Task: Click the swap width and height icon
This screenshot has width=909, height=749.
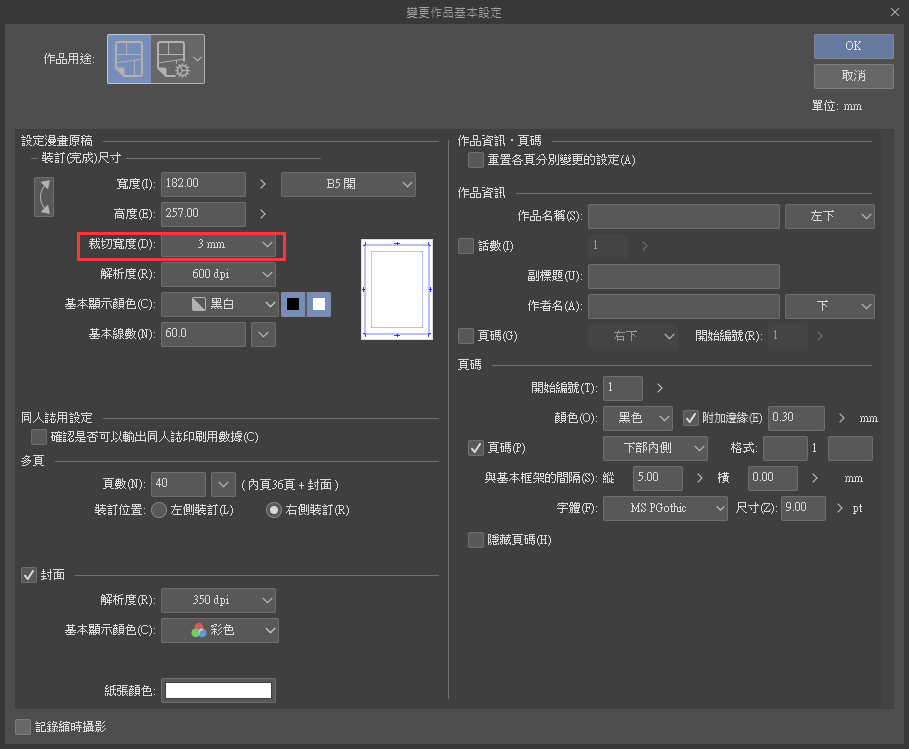Action: [x=44, y=197]
